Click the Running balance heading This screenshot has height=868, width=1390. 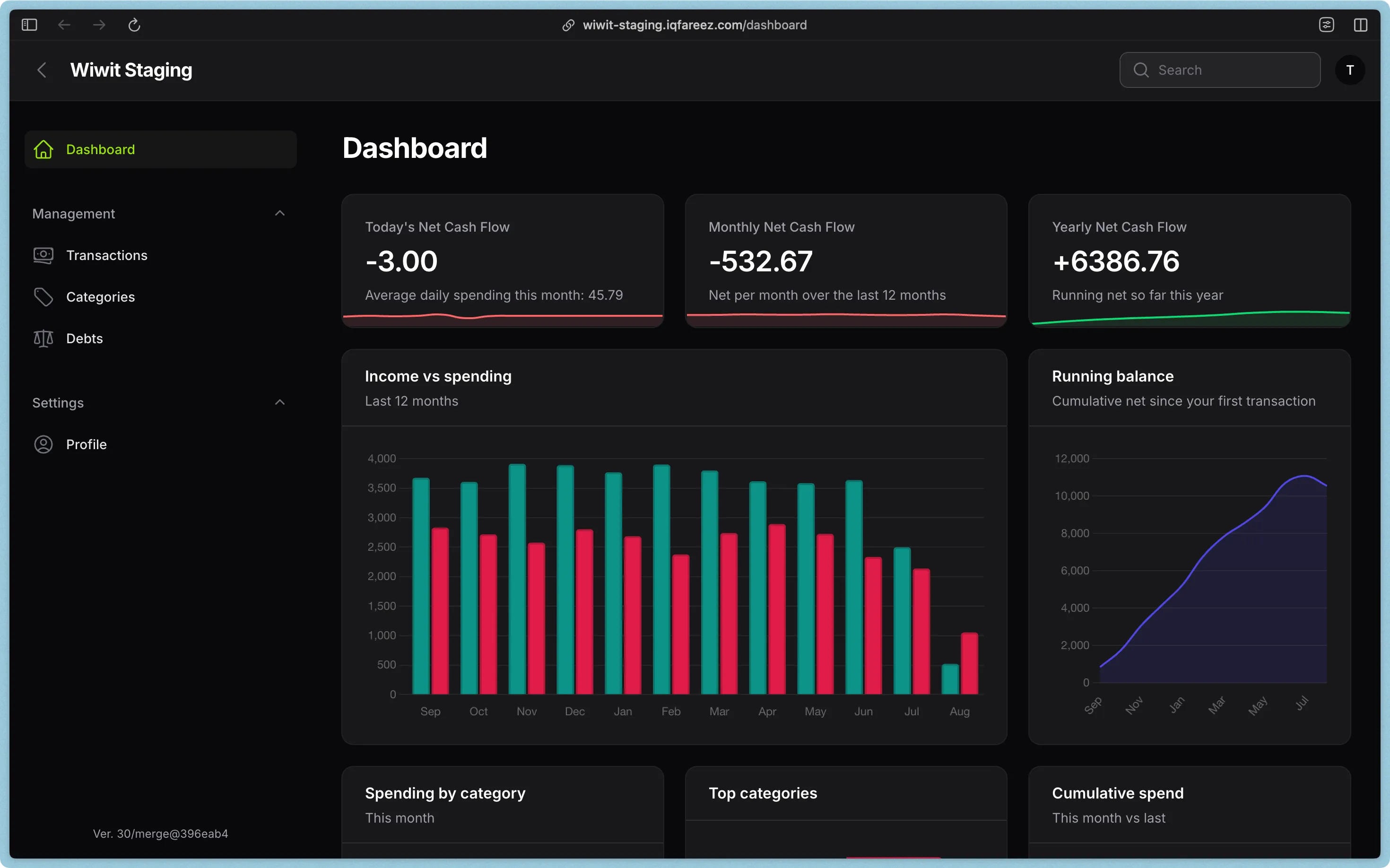[1112, 376]
